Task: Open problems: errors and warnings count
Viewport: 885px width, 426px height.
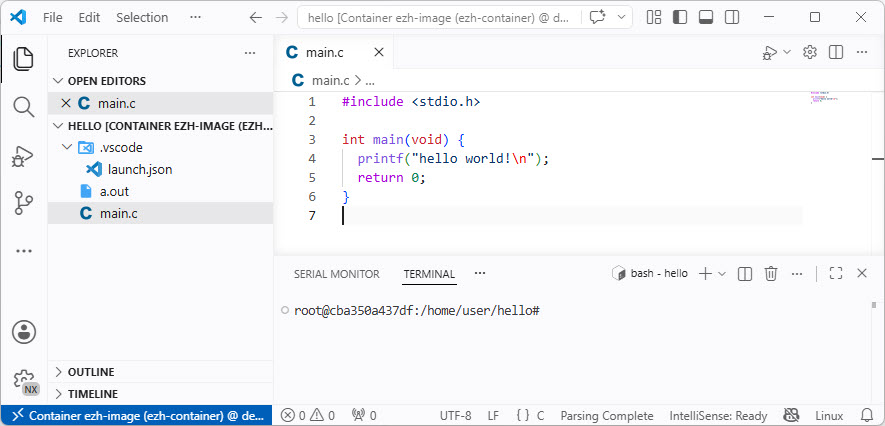Action: (x=308, y=416)
